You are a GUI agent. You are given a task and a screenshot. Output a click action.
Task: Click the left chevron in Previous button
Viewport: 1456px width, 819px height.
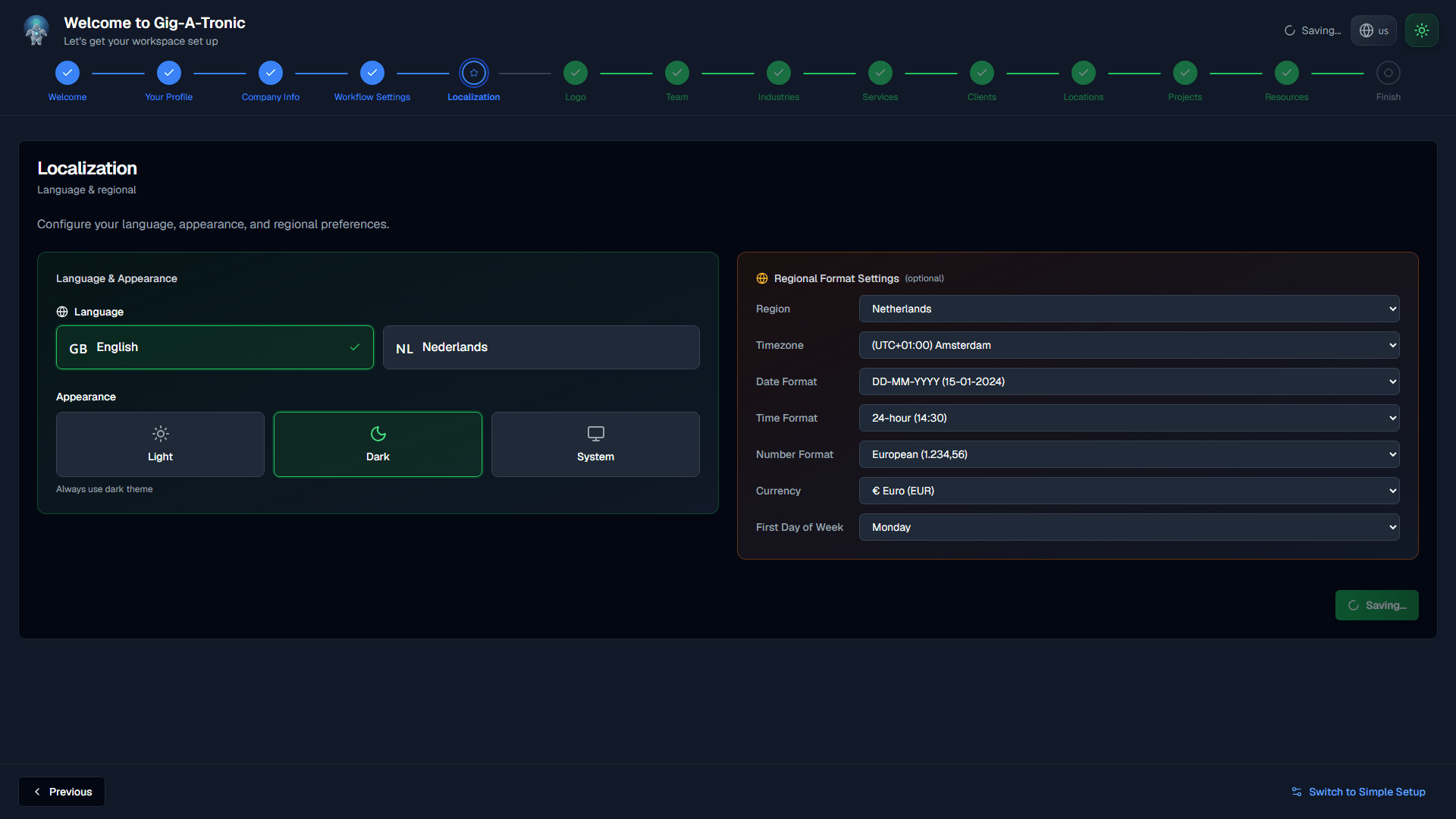point(37,792)
